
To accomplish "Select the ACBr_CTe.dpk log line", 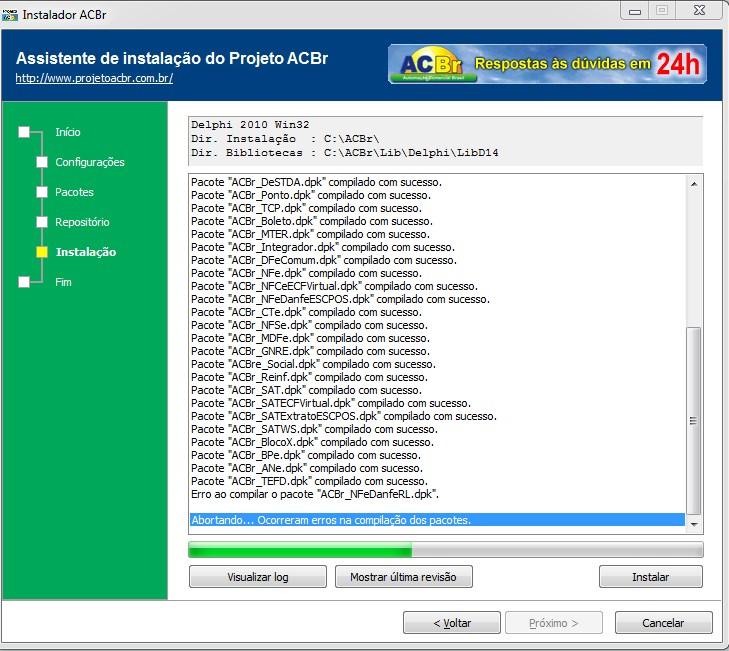I will coord(306,312).
